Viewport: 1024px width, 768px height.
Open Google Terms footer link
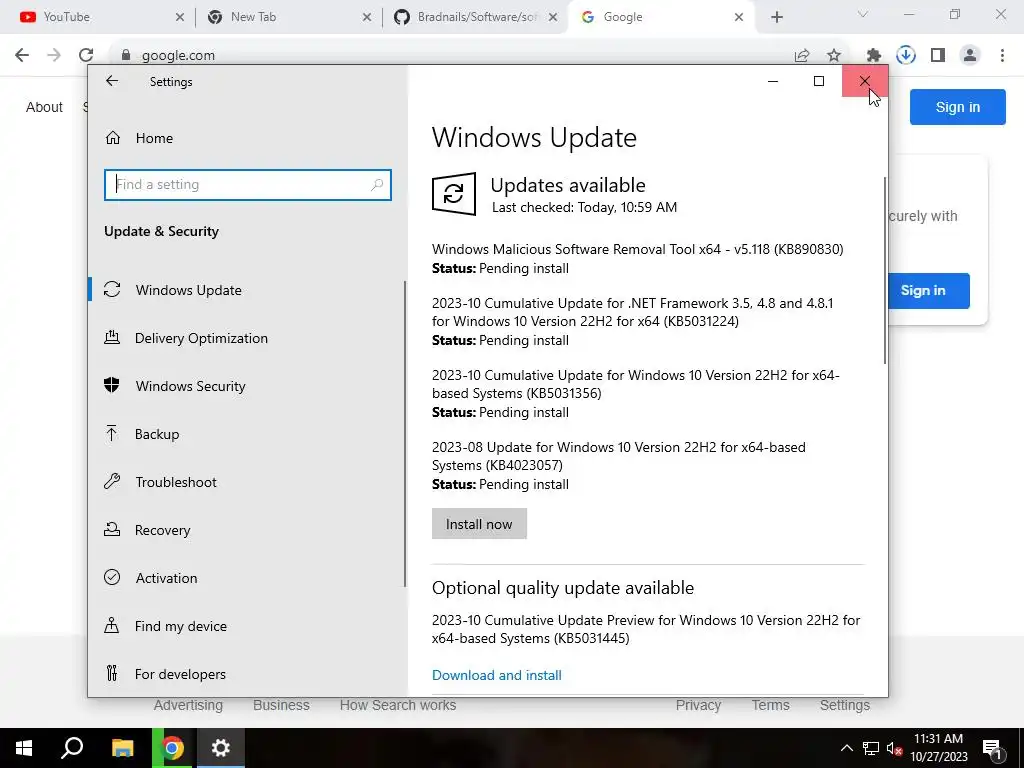(771, 705)
